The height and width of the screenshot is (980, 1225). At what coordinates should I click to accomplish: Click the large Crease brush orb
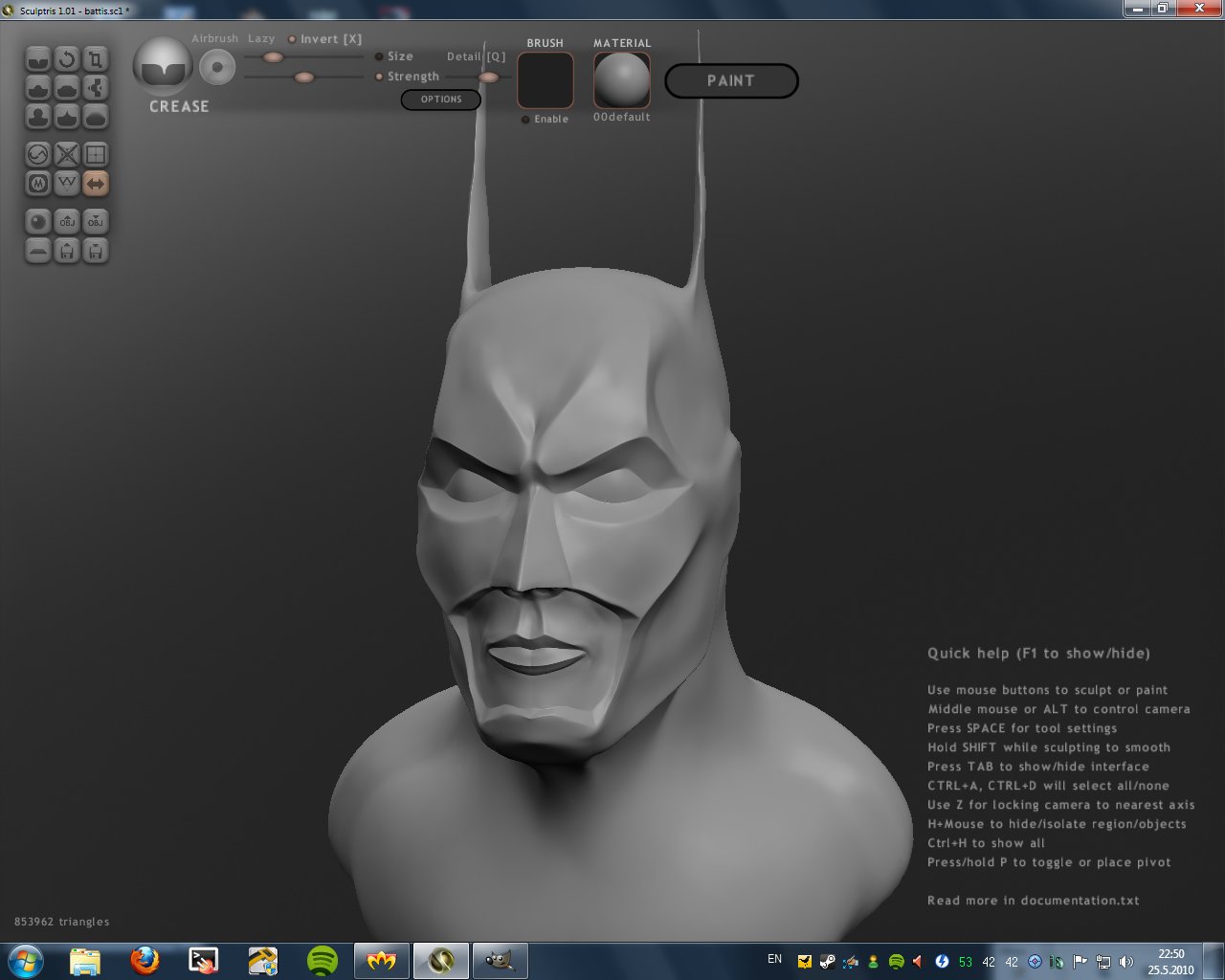coord(163,67)
